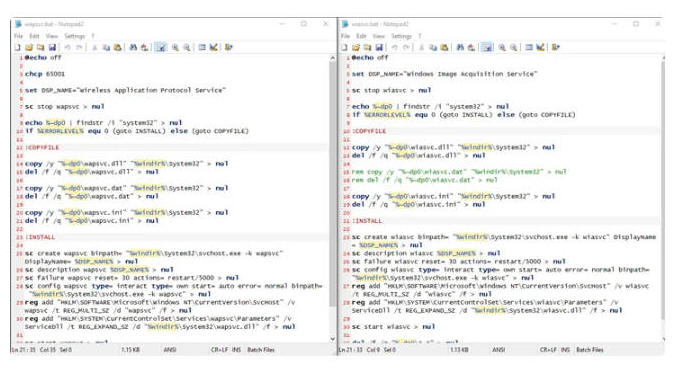
Task: Click the 1.15 KB file size in wapsvc.bat status bar
Action: pos(130,350)
